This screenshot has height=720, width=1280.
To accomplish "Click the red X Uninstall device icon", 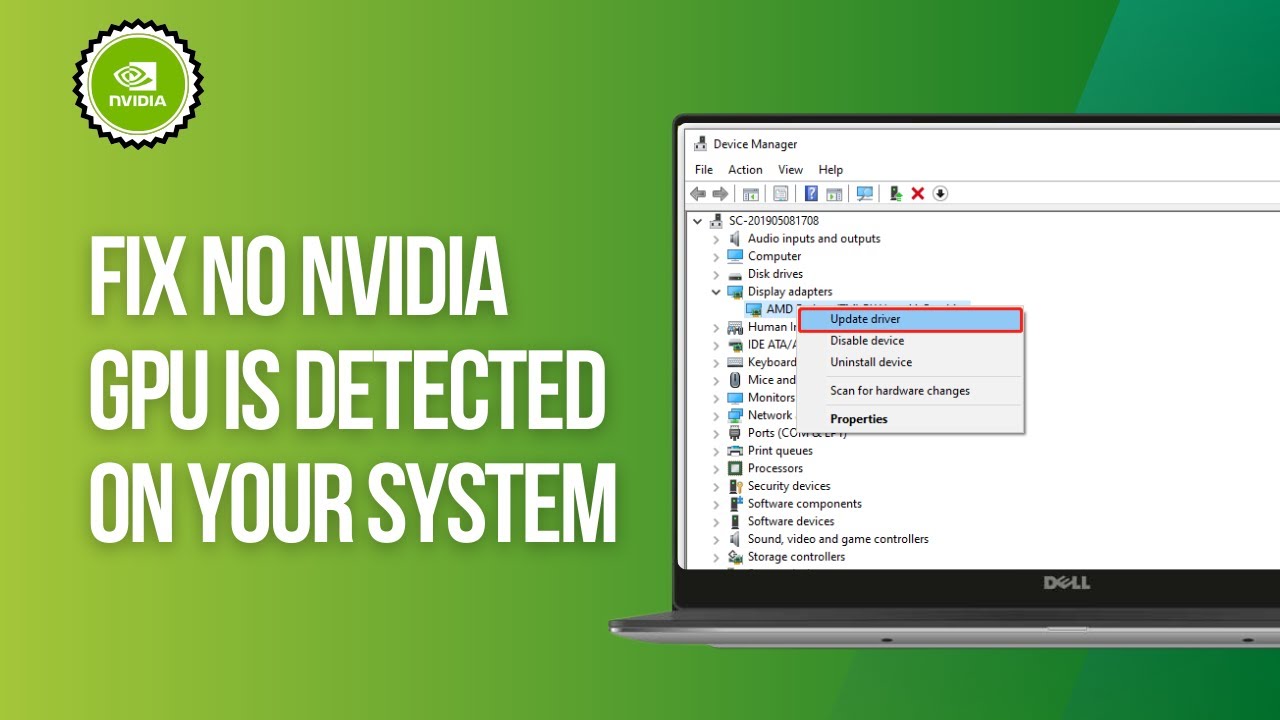I will coord(918,194).
